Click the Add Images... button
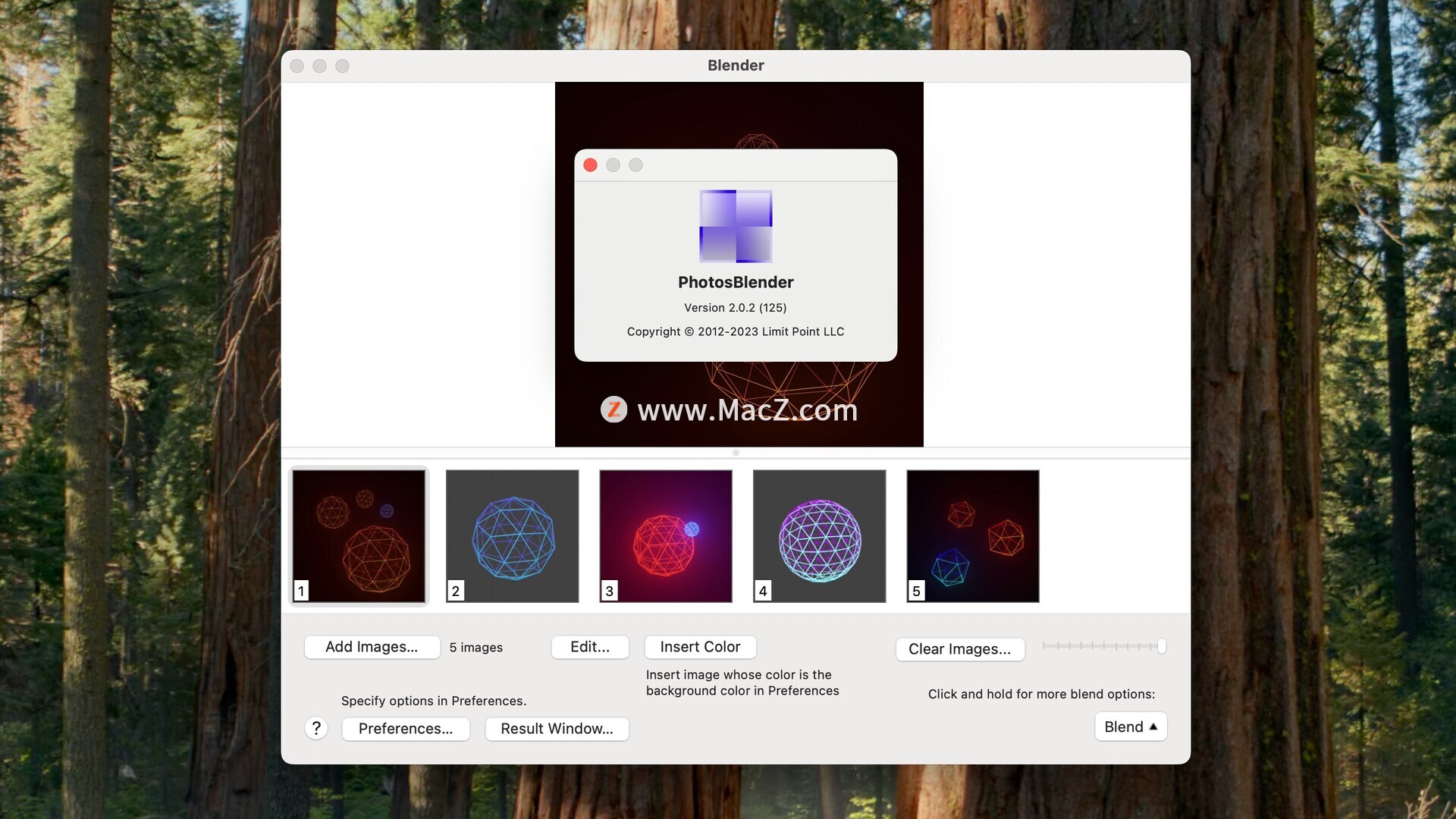 [x=372, y=647]
